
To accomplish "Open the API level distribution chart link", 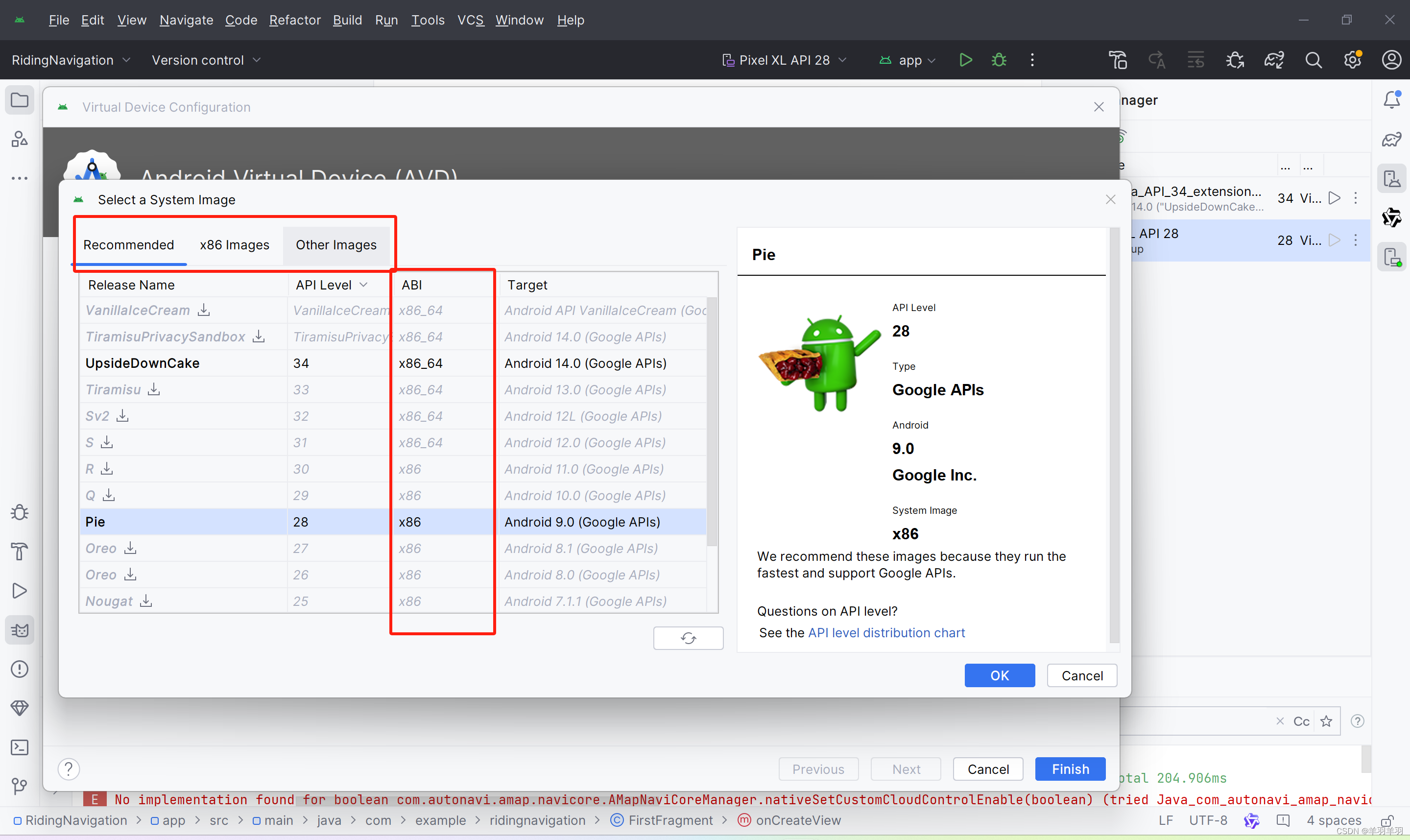I will click(x=886, y=632).
